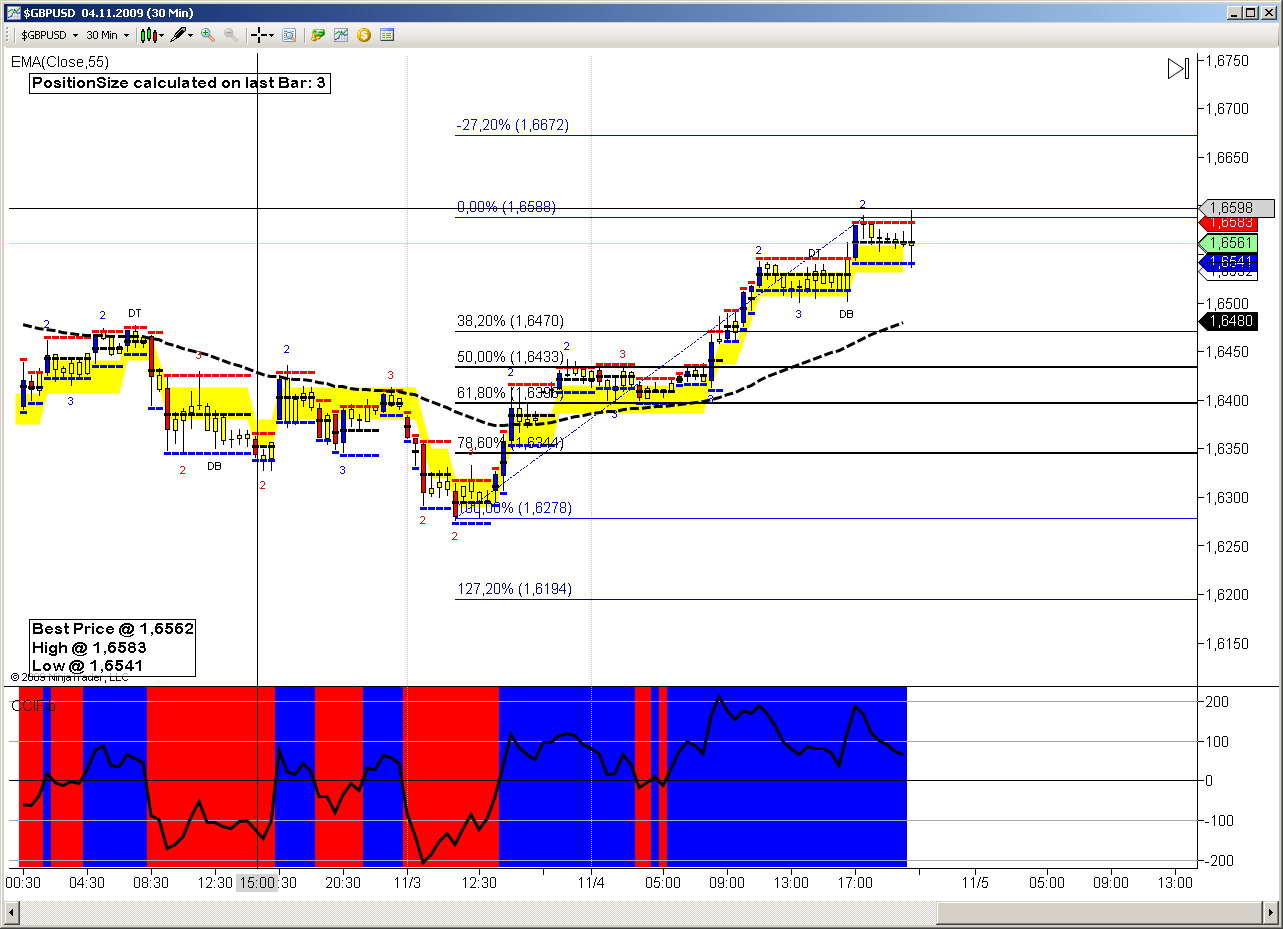Open the chart properties grid icon
The height and width of the screenshot is (929, 1283).
[387, 35]
